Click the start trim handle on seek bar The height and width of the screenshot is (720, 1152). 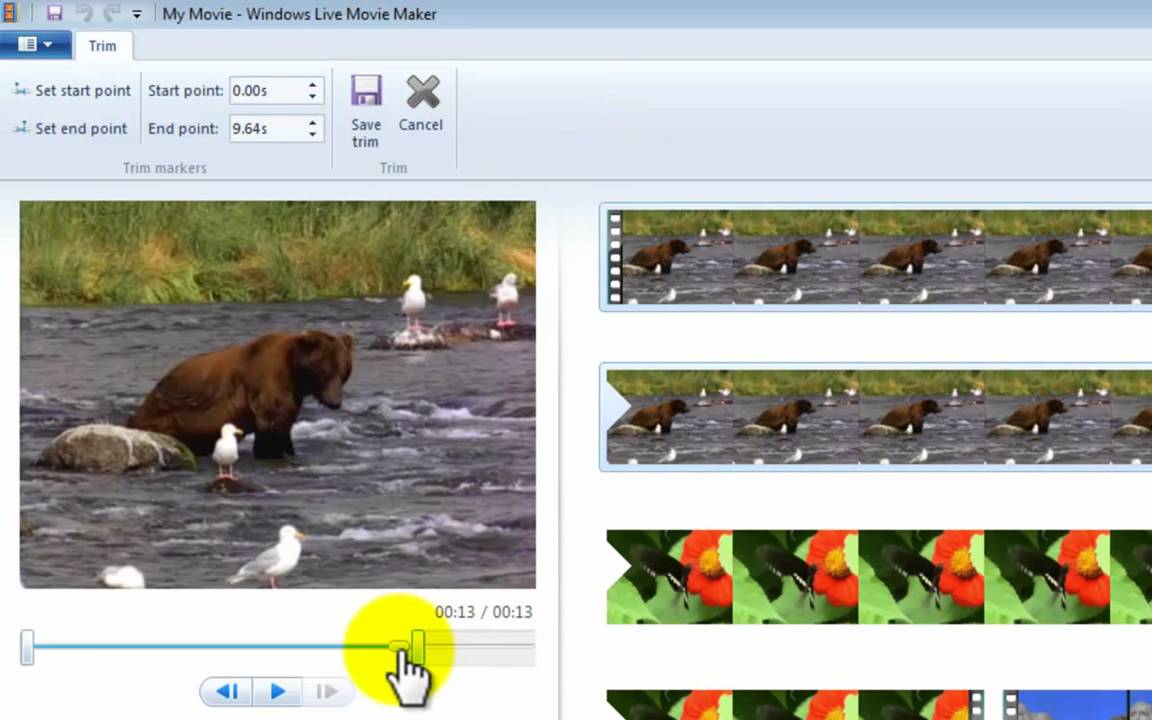[x=27, y=647]
